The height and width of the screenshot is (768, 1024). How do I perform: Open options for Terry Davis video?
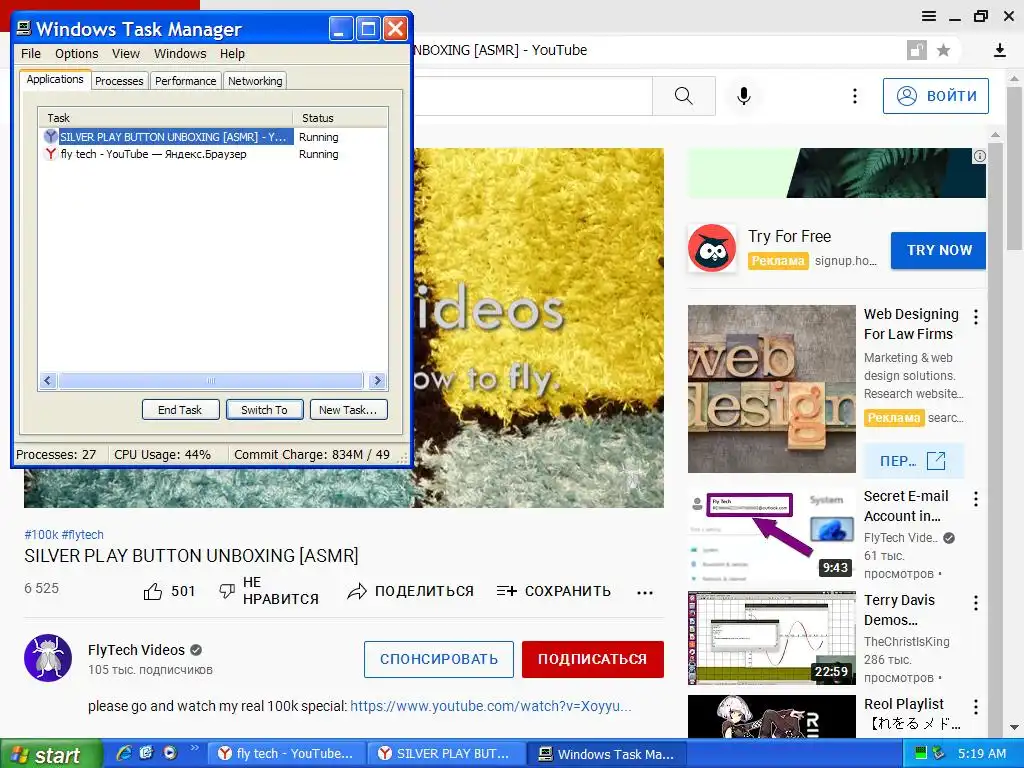976,603
